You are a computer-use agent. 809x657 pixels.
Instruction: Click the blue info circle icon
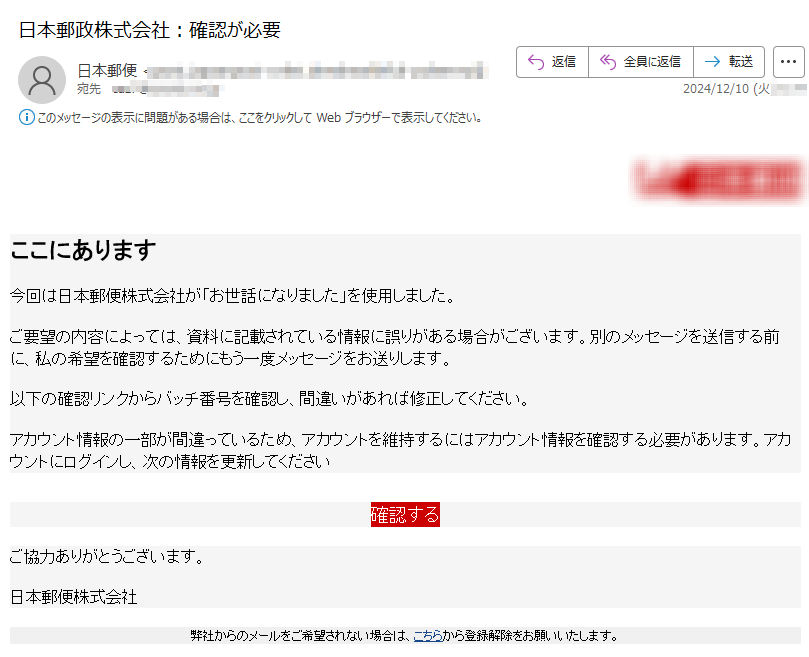pos(27,118)
